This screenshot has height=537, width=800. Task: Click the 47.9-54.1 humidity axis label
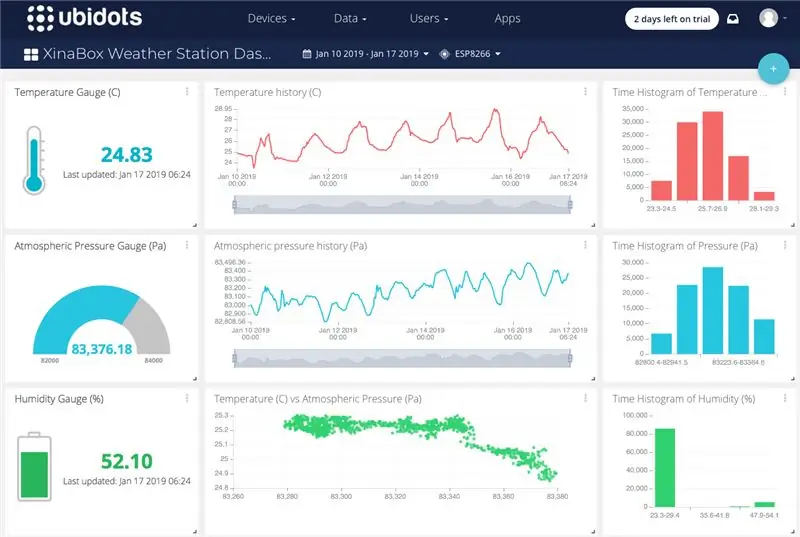[764, 516]
